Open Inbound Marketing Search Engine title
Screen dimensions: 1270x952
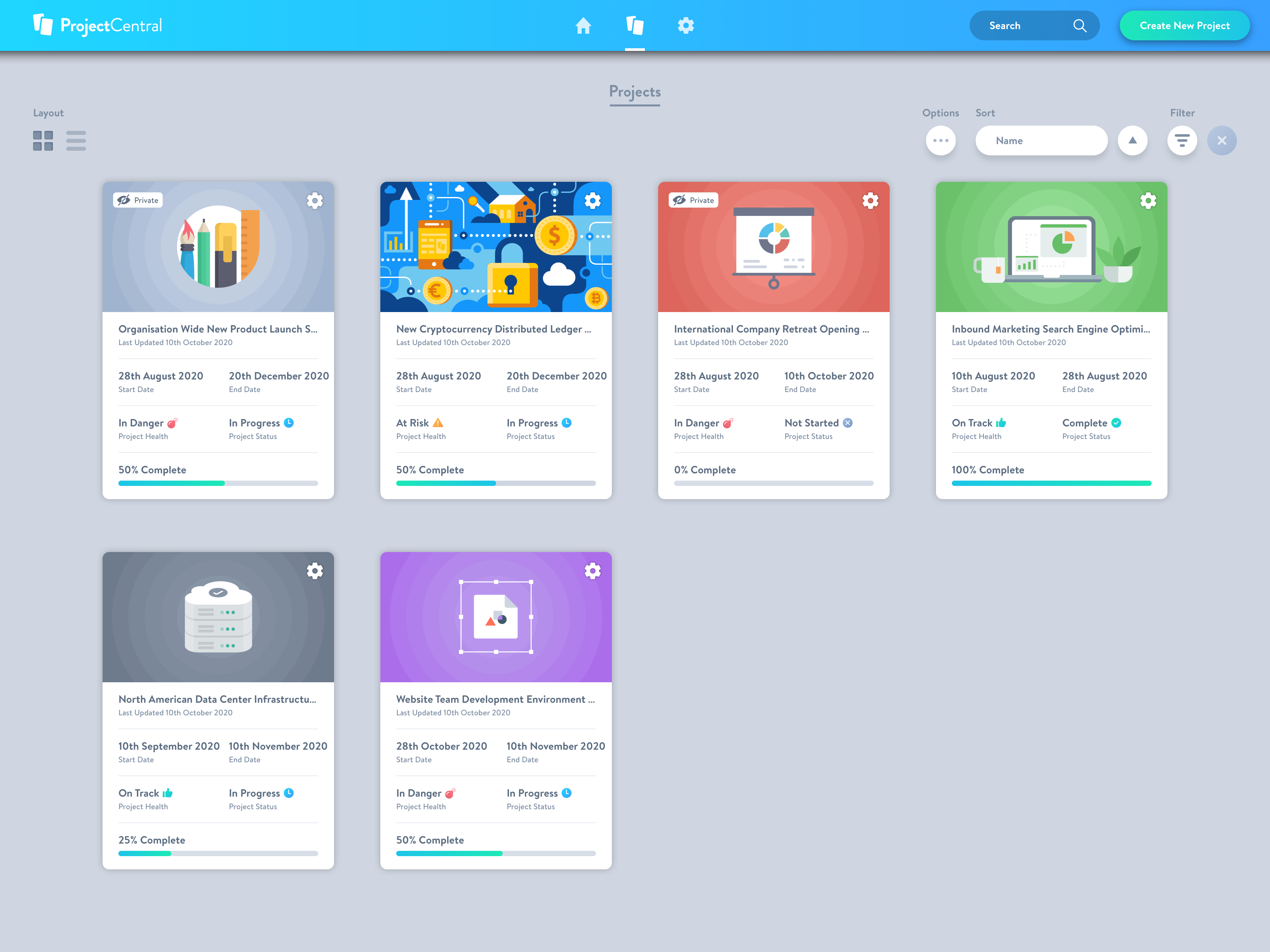point(1051,329)
